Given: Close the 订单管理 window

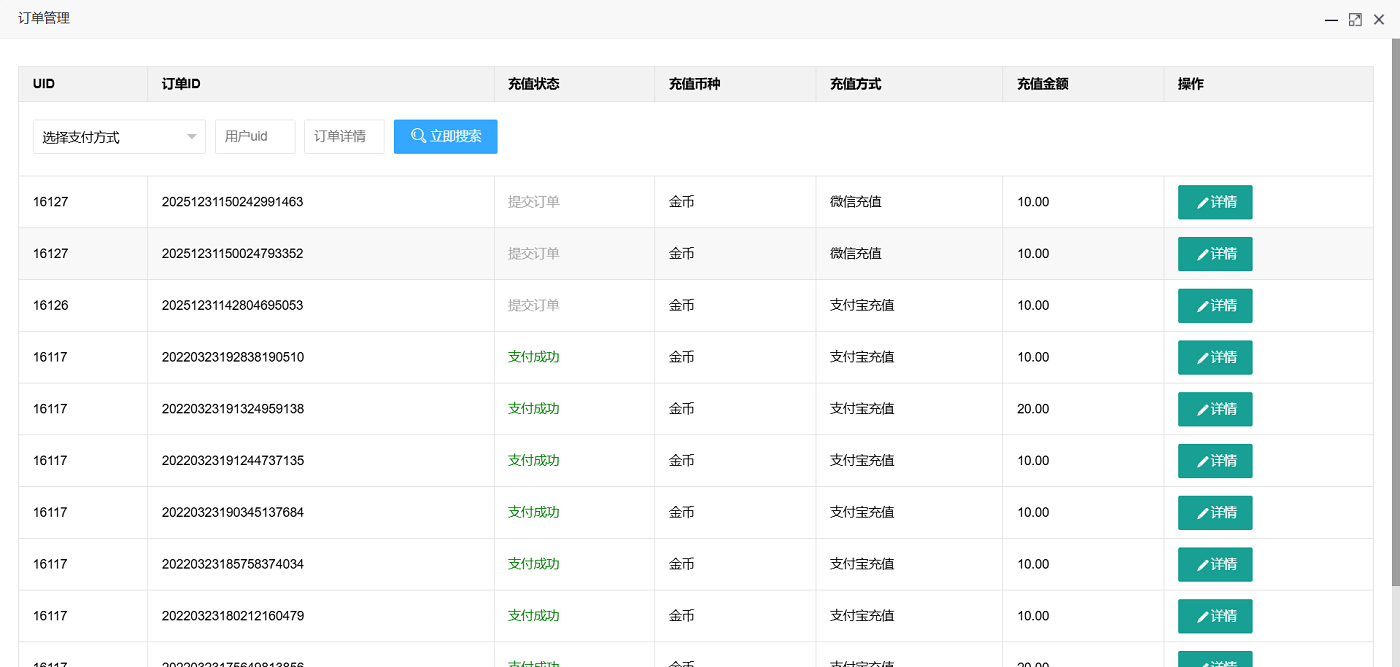Looking at the screenshot, I should (1379, 19).
